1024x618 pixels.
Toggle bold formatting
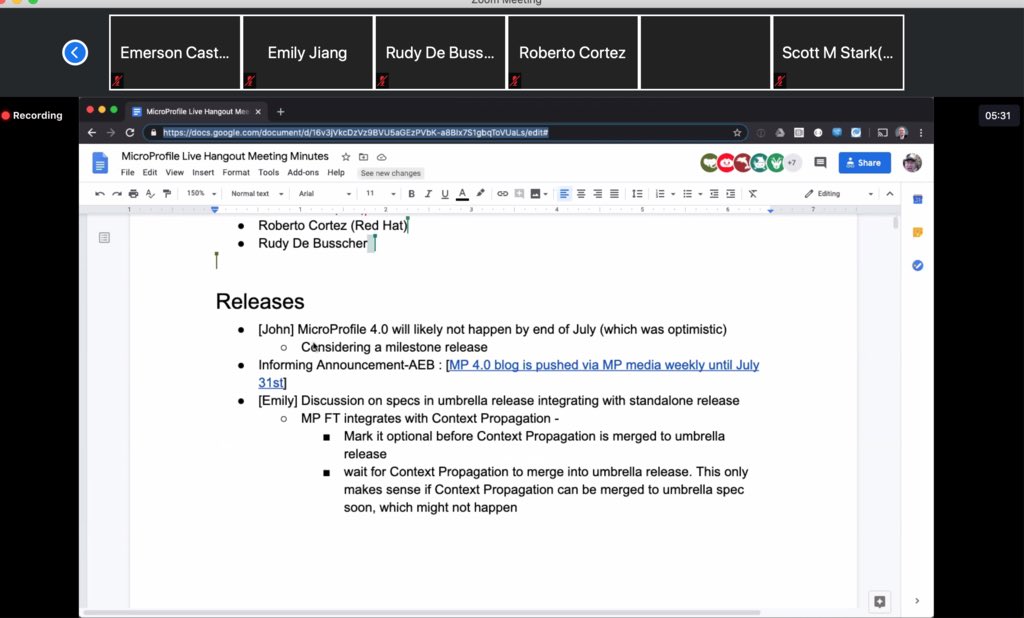tap(411, 193)
